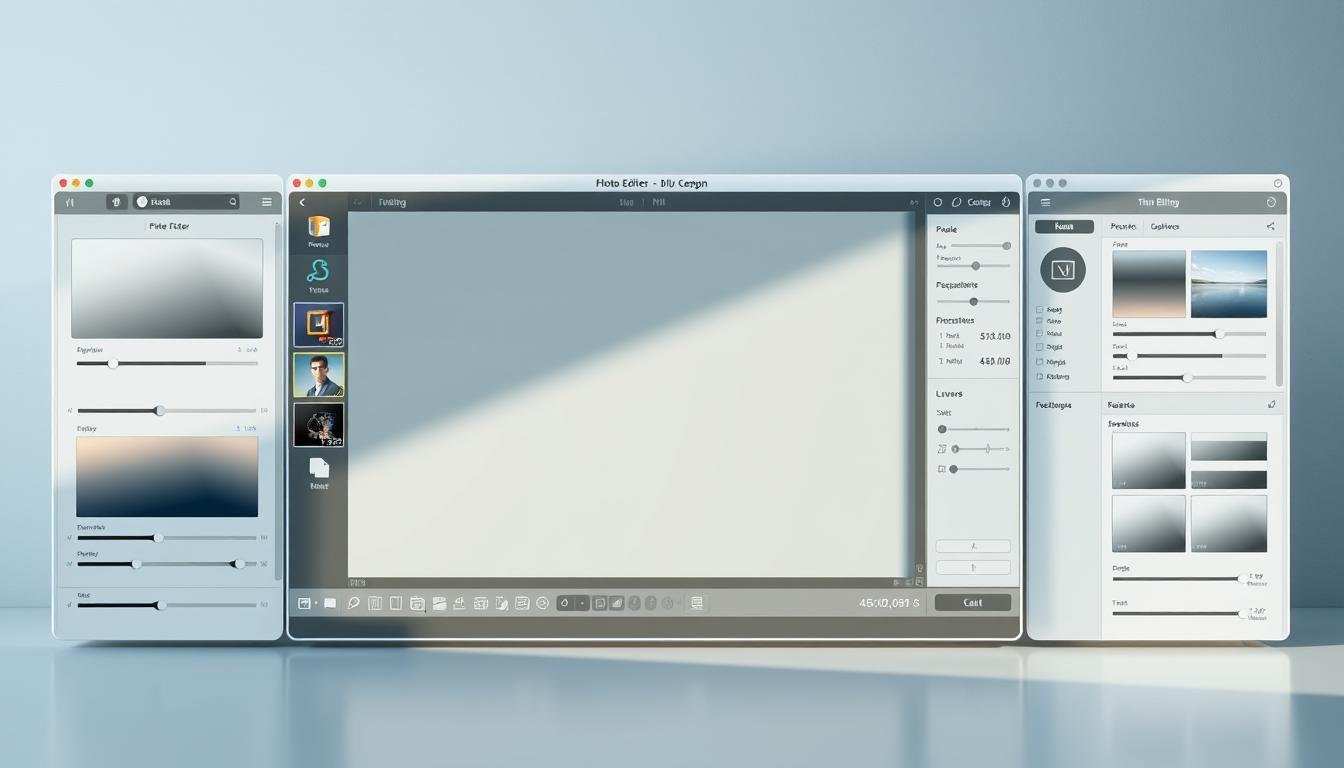Click the blank document icon in the editor sidebar
The height and width of the screenshot is (768, 1344).
pos(319,468)
